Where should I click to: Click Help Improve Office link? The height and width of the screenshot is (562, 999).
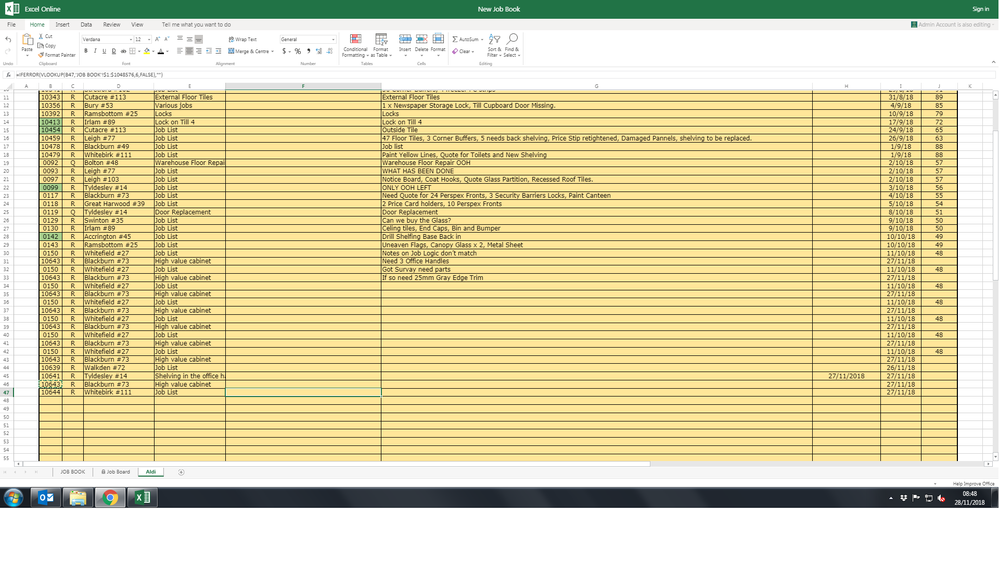tap(974, 484)
